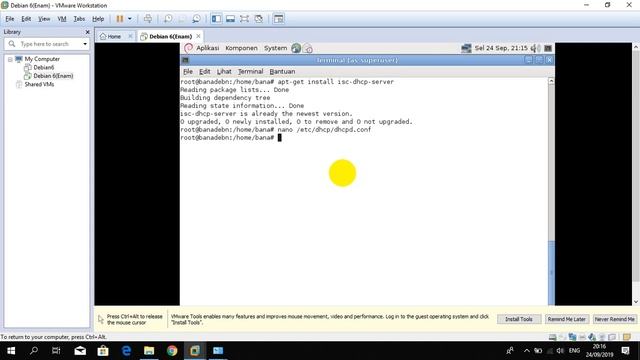Open Windows taskbar search
This screenshot has height=360, width=640.
[34, 351]
